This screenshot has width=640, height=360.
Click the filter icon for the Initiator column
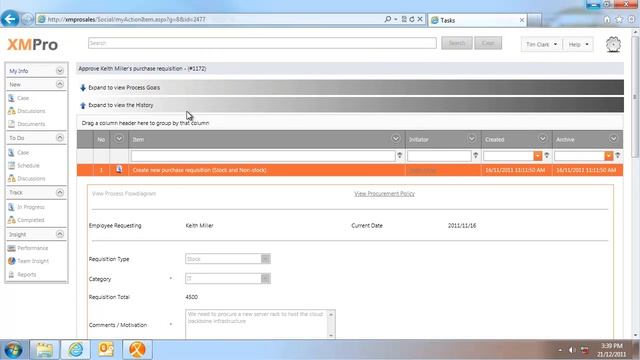(x=476, y=156)
